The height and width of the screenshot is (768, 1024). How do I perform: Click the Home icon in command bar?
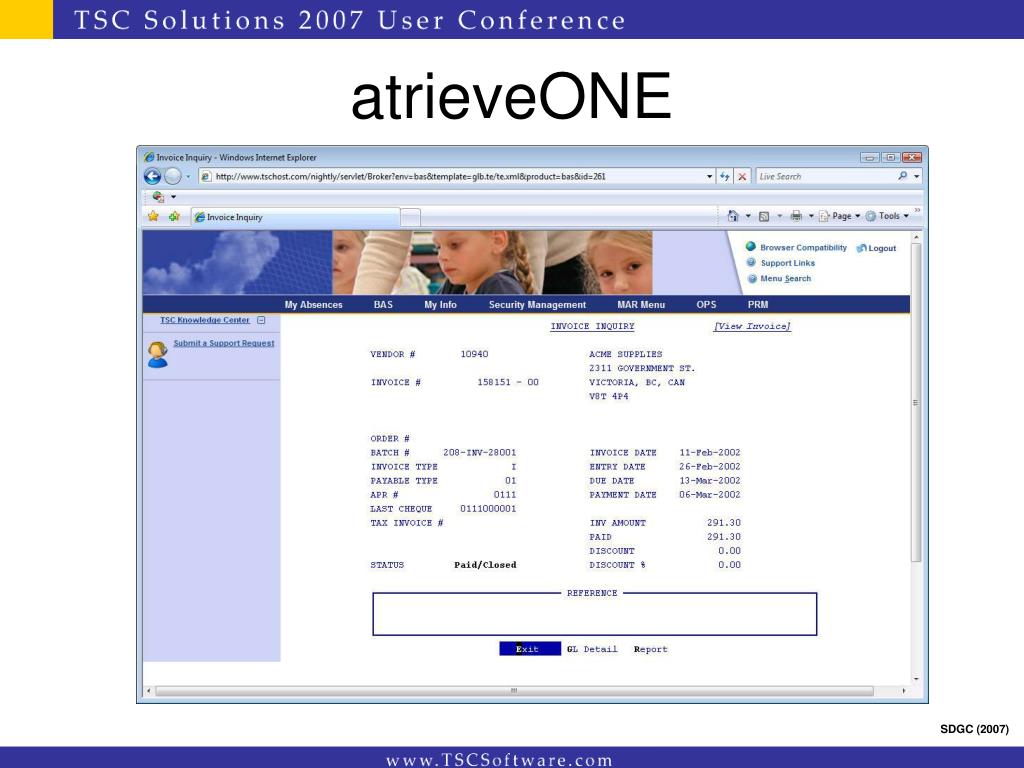(733, 216)
